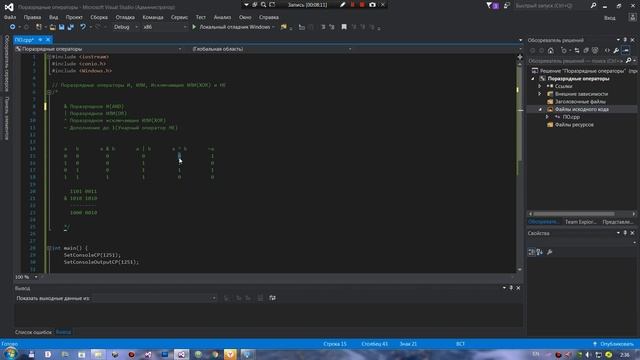Screen dimensions: 640x360
Task: Click the Open file folder icon
Action: click(x=53, y=27)
